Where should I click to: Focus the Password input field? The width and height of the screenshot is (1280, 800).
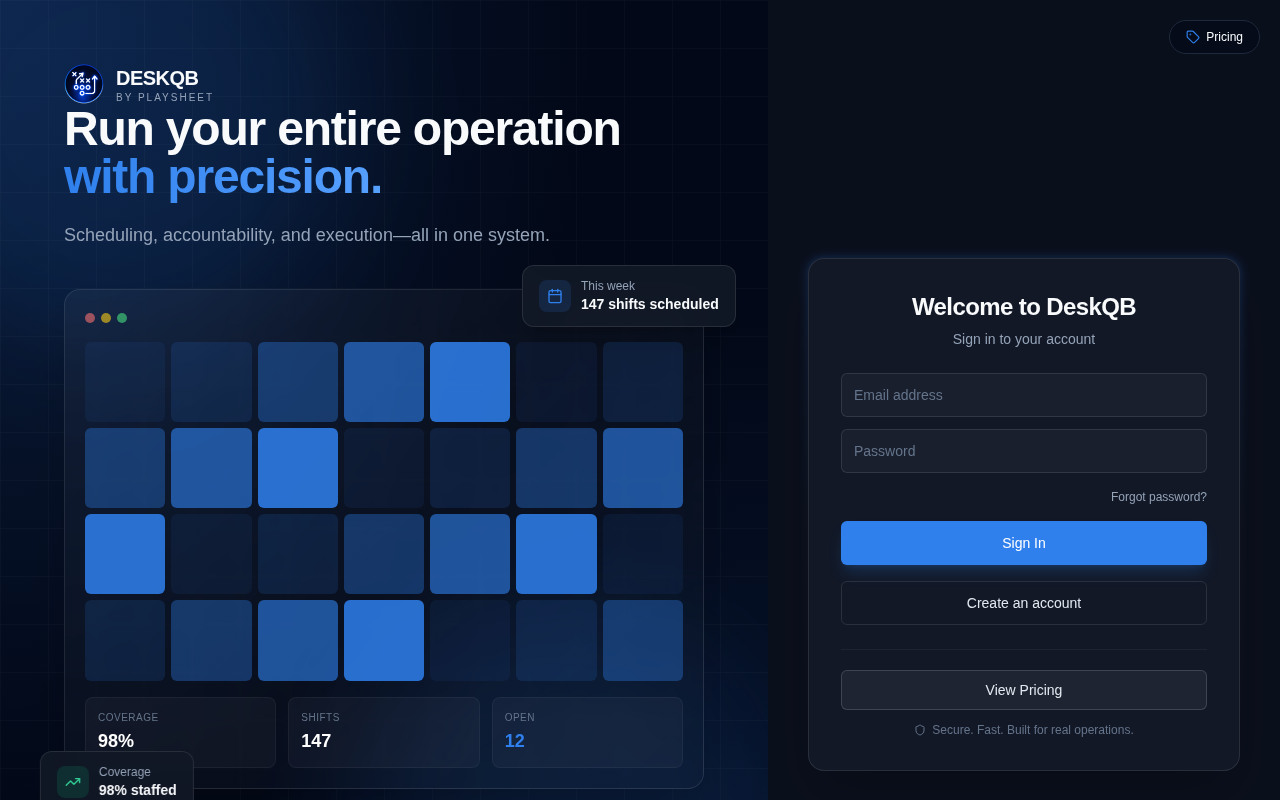pos(1024,451)
